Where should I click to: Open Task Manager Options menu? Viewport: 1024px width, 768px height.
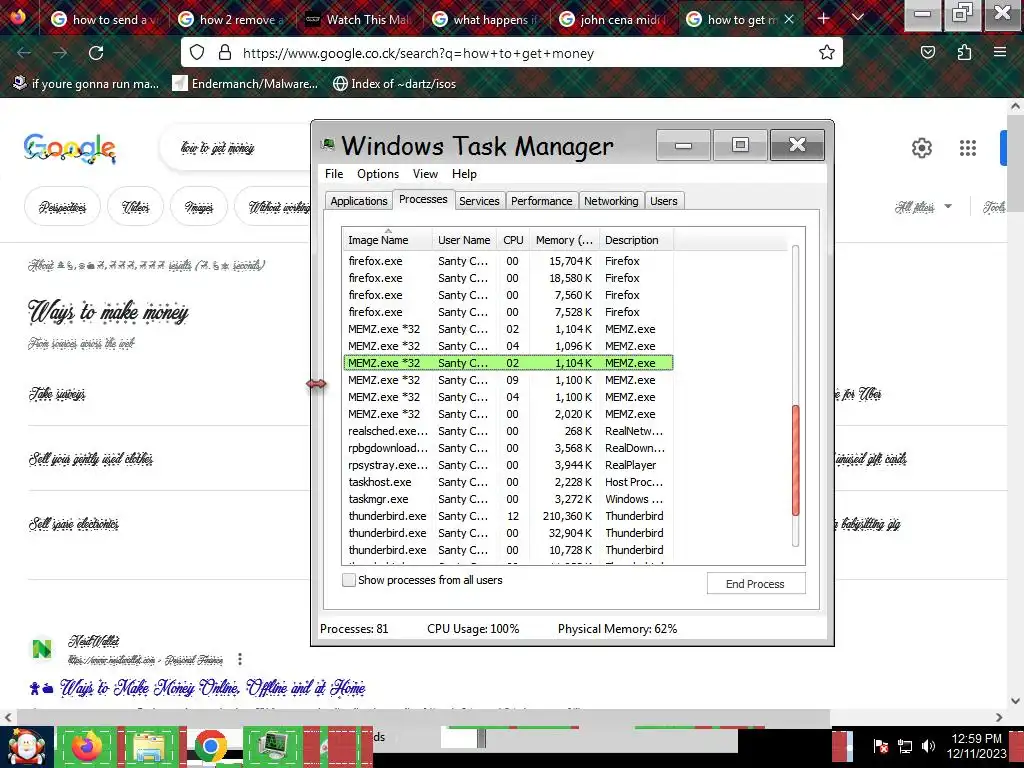(377, 174)
